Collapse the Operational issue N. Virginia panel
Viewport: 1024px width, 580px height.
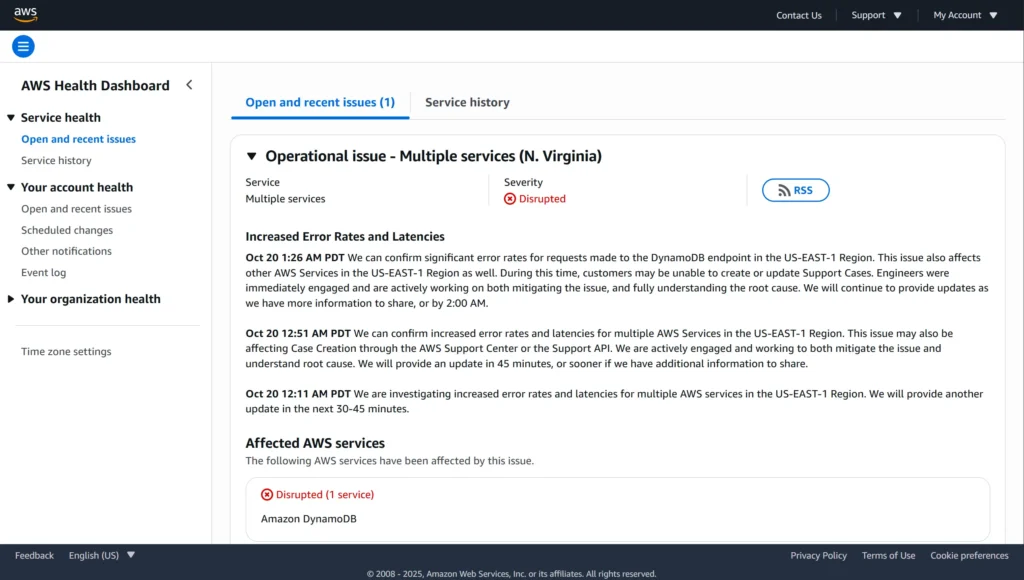pyautogui.click(x=251, y=156)
